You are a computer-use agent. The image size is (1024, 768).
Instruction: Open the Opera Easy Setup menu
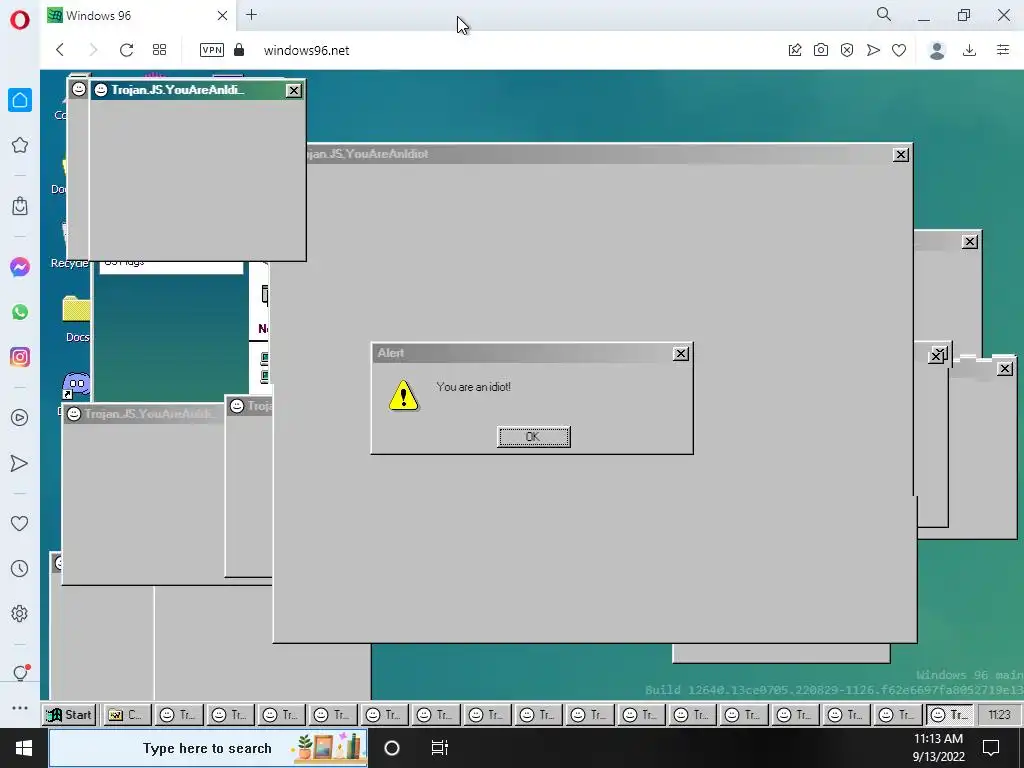[1003, 50]
